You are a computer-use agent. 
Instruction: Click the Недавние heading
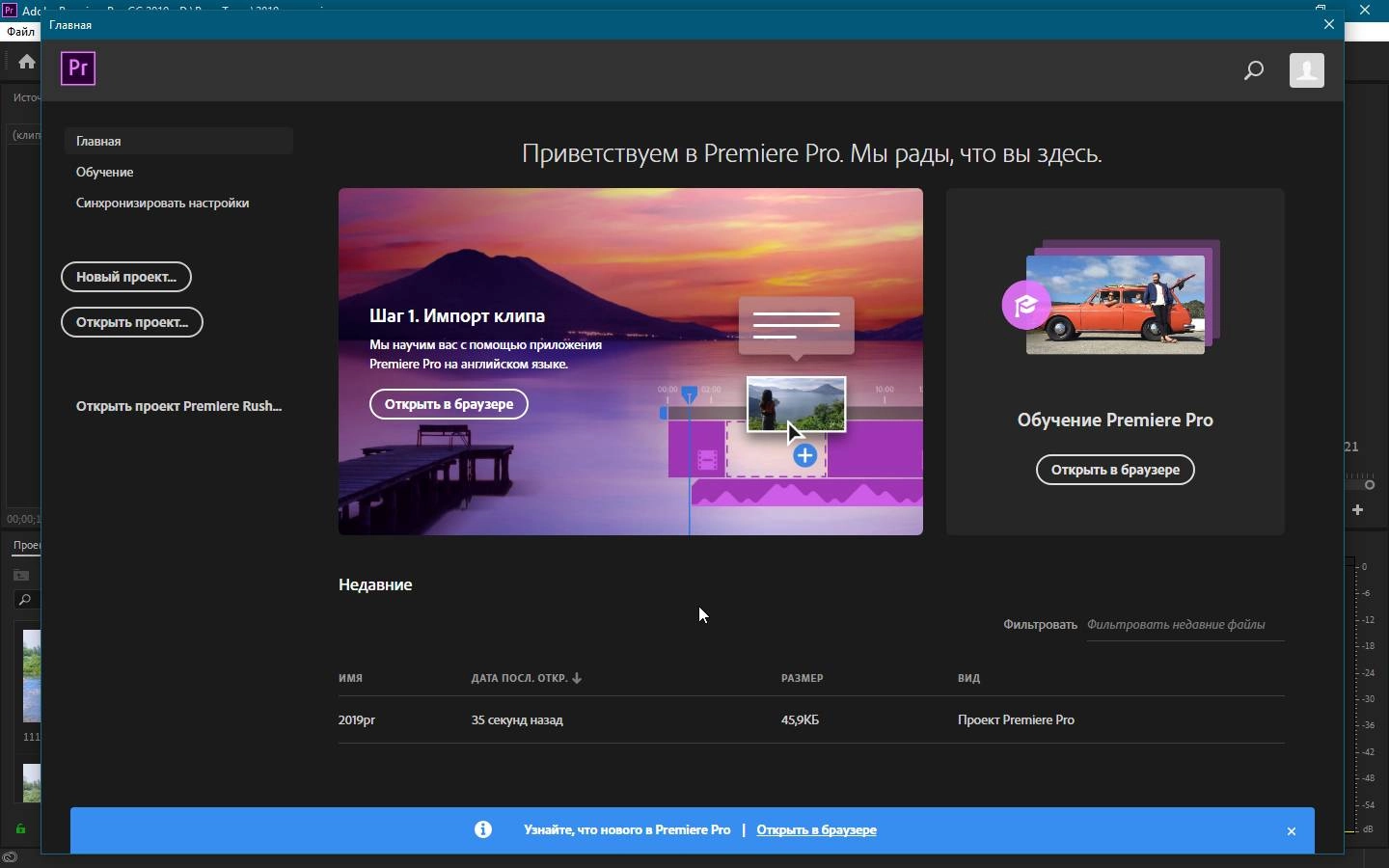376,584
